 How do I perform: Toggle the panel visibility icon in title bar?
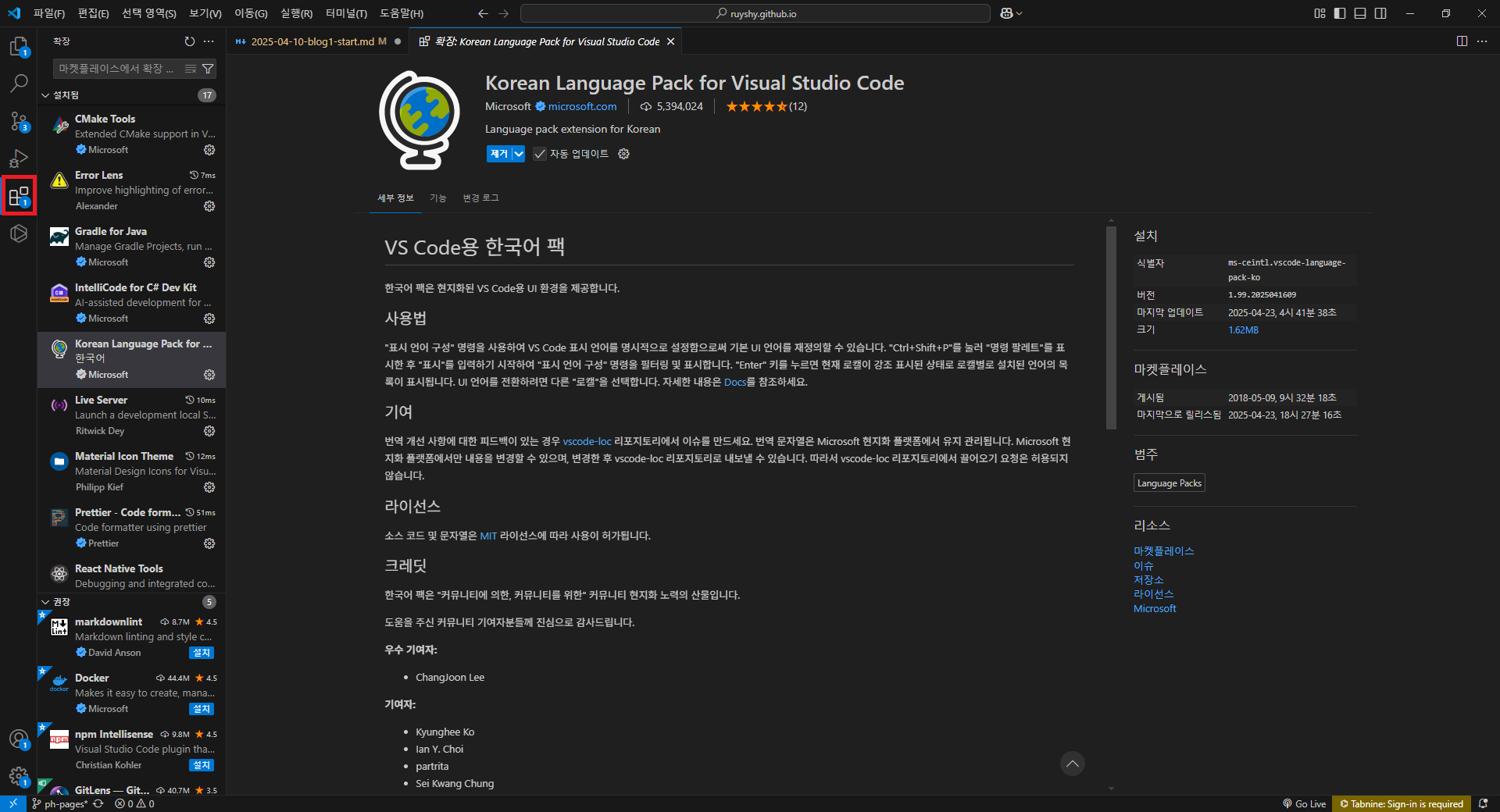(x=1360, y=13)
